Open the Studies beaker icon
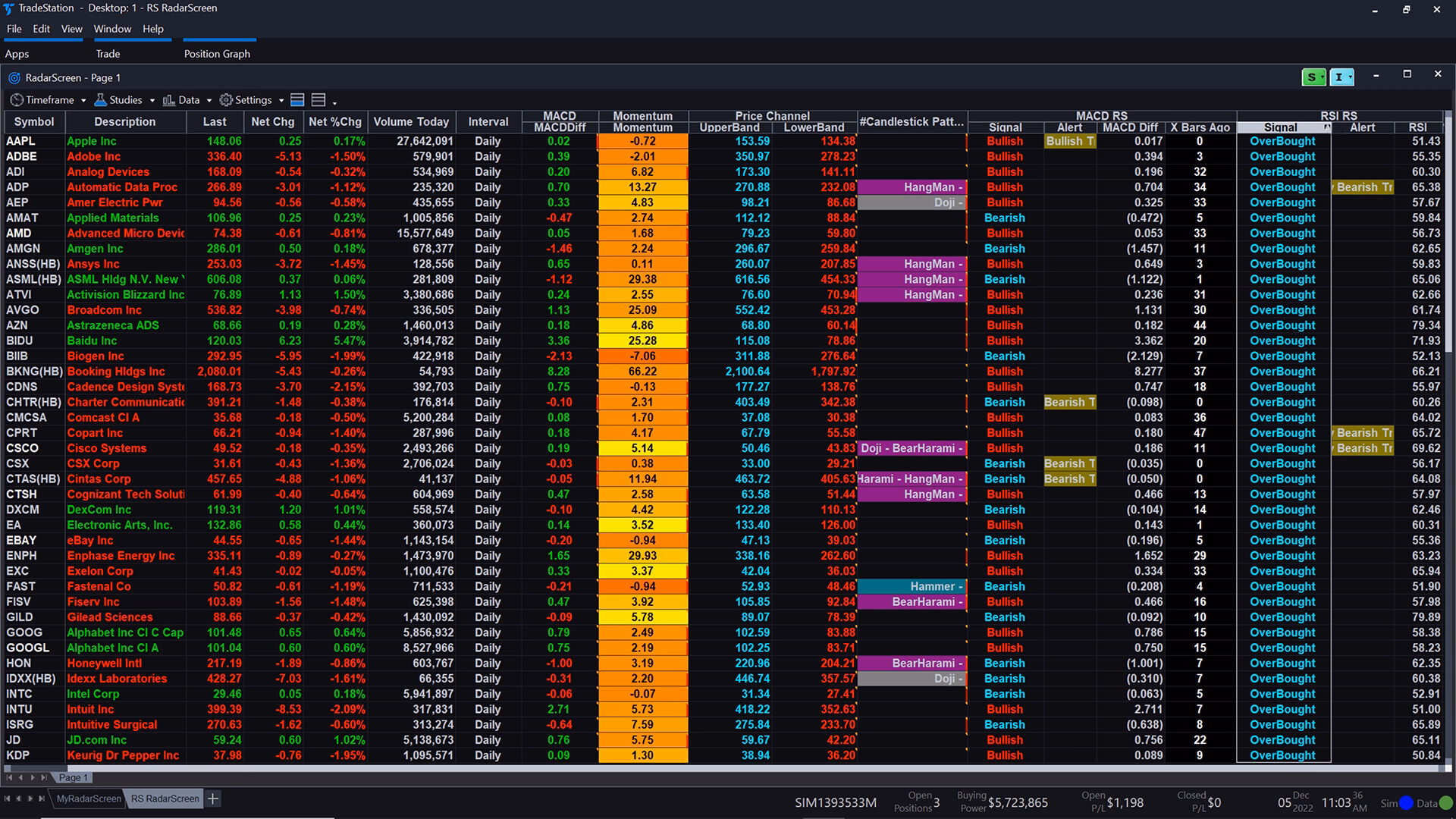The height and width of the screenshot is (819, 1456). point(101,99)
